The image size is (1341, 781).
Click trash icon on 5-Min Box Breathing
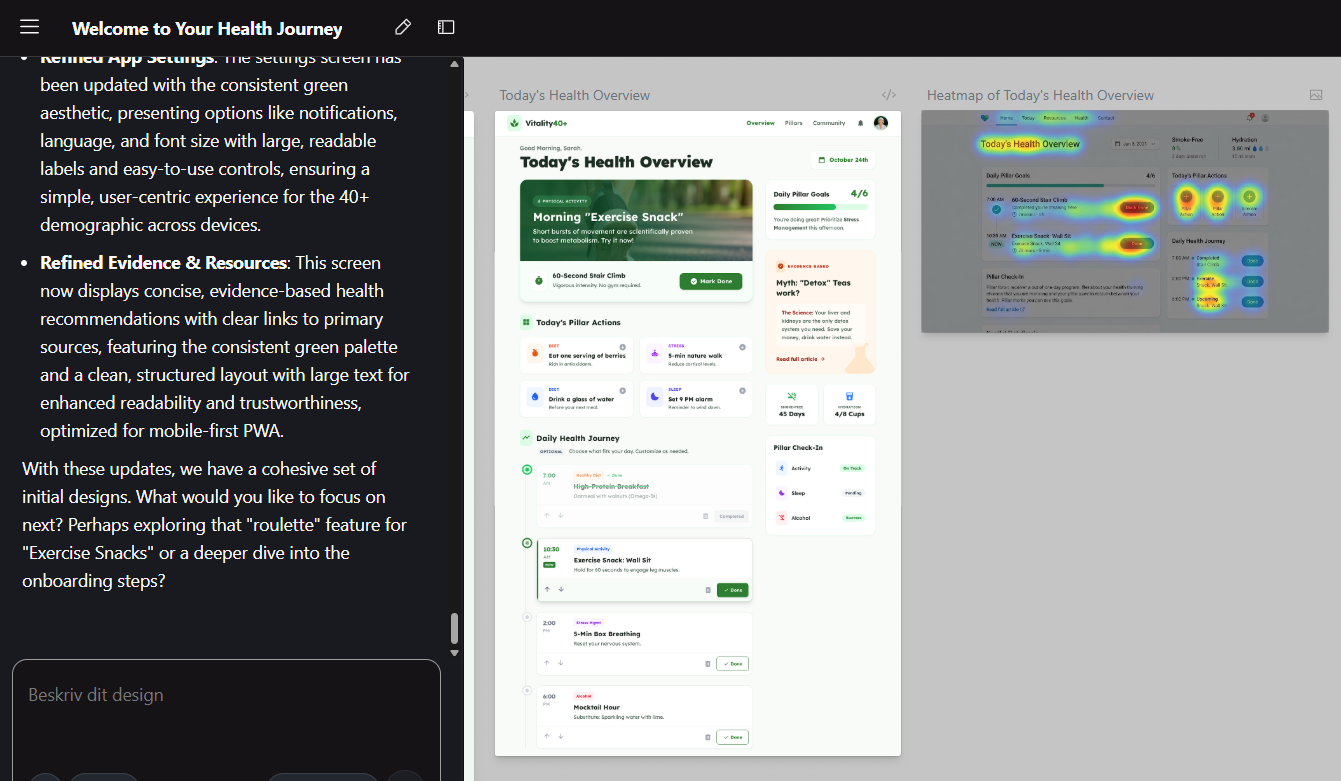tap(708, 663)
